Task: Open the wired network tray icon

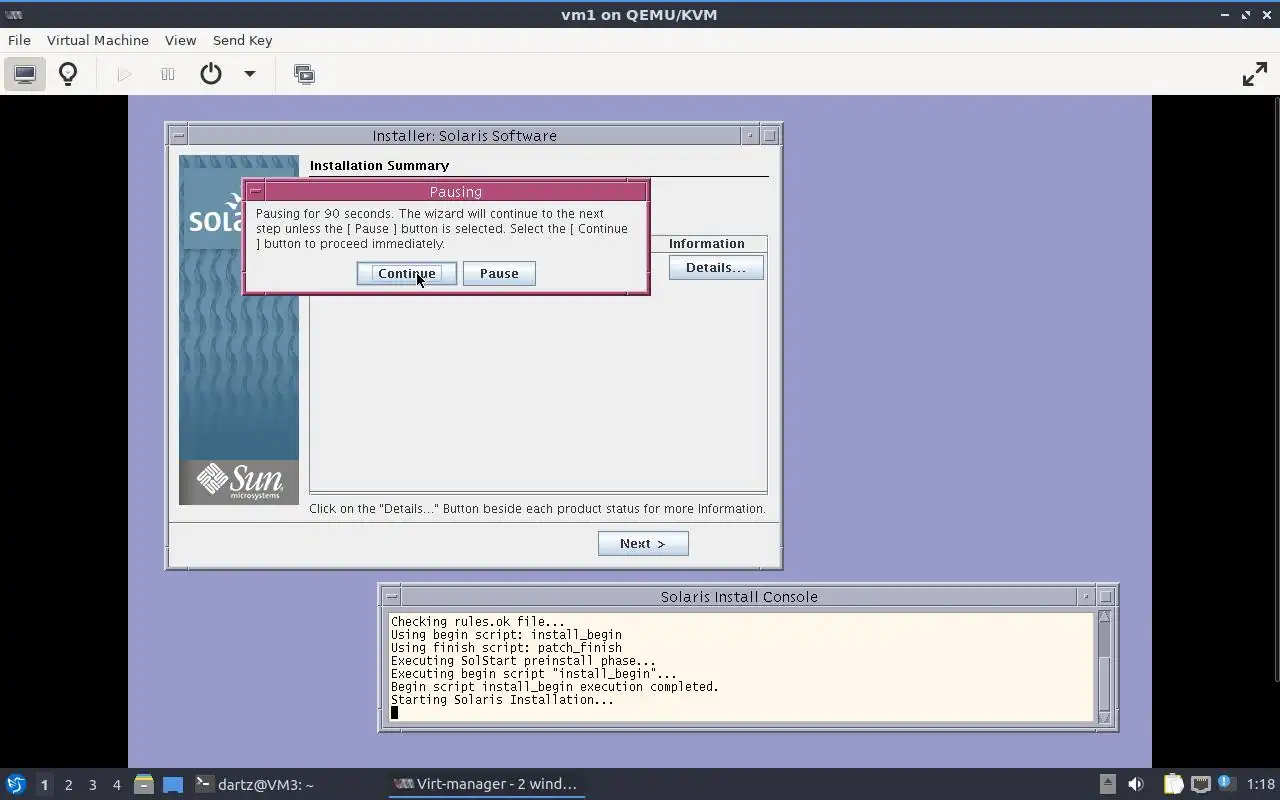Action: pos(1200,784)
